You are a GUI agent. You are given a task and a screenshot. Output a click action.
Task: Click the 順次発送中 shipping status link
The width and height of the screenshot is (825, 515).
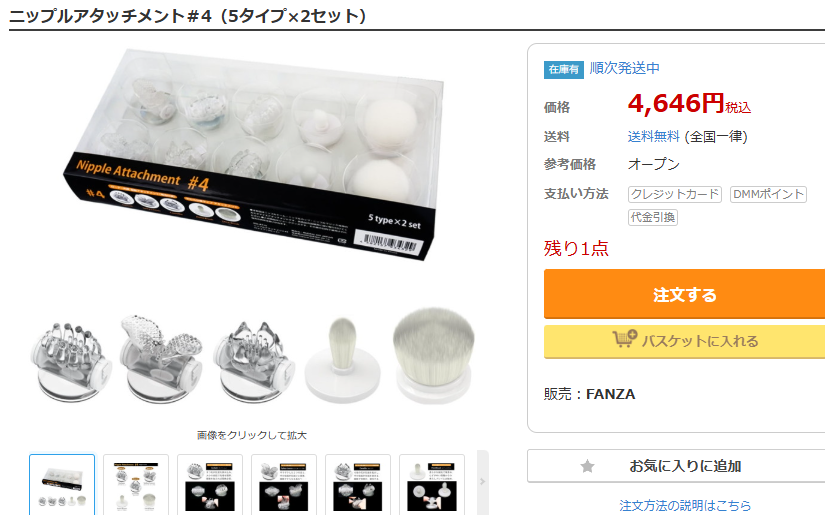pos(625,68)
